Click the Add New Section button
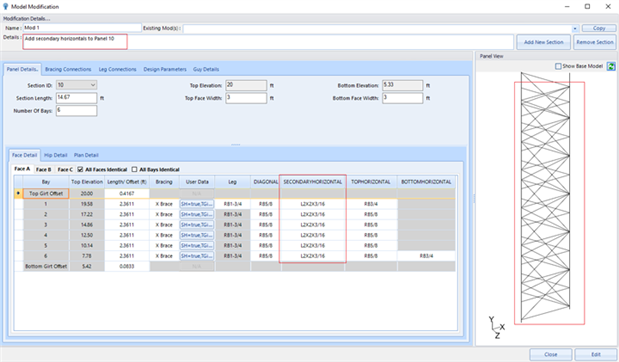 (x=543, y=42)
